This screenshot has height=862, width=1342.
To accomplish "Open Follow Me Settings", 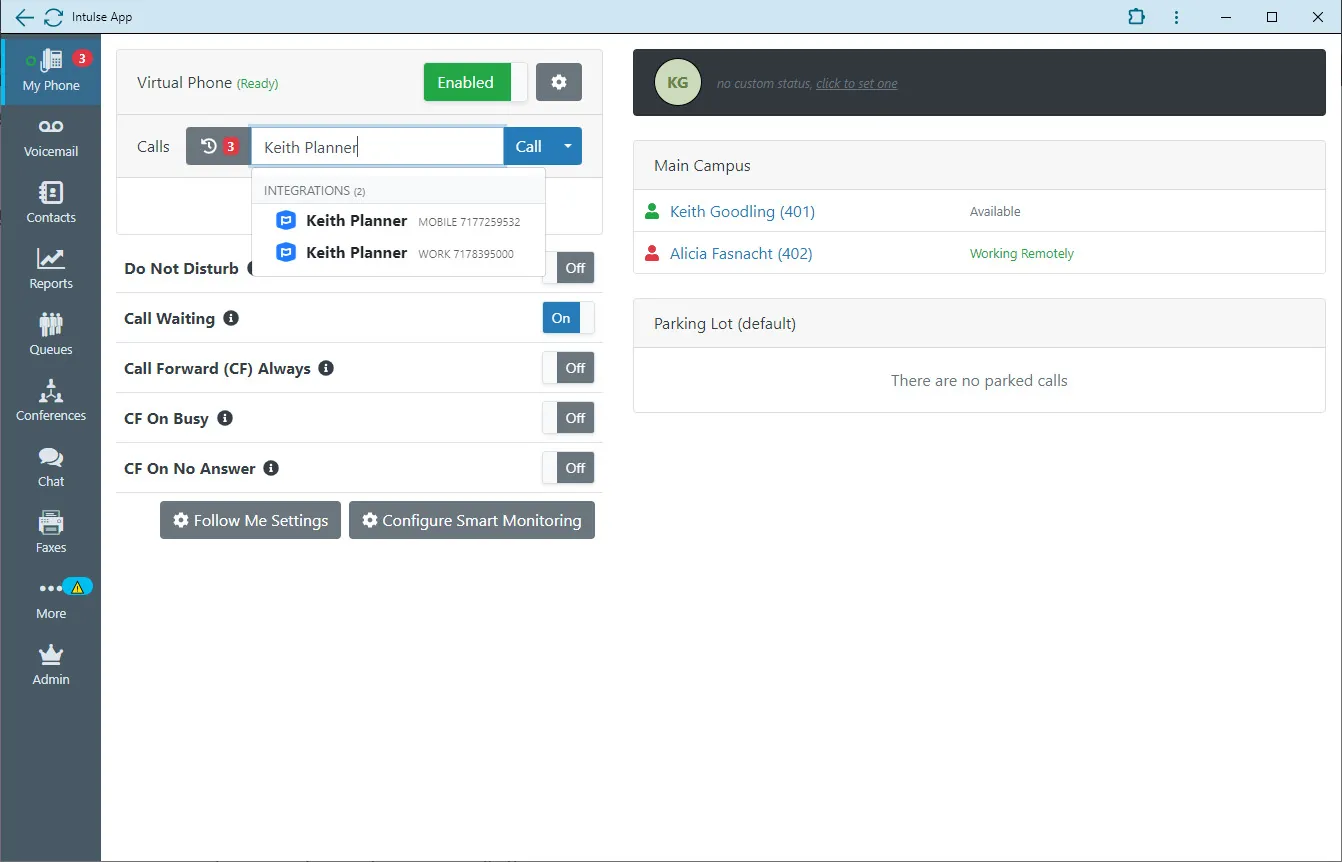I will [249, 520].
